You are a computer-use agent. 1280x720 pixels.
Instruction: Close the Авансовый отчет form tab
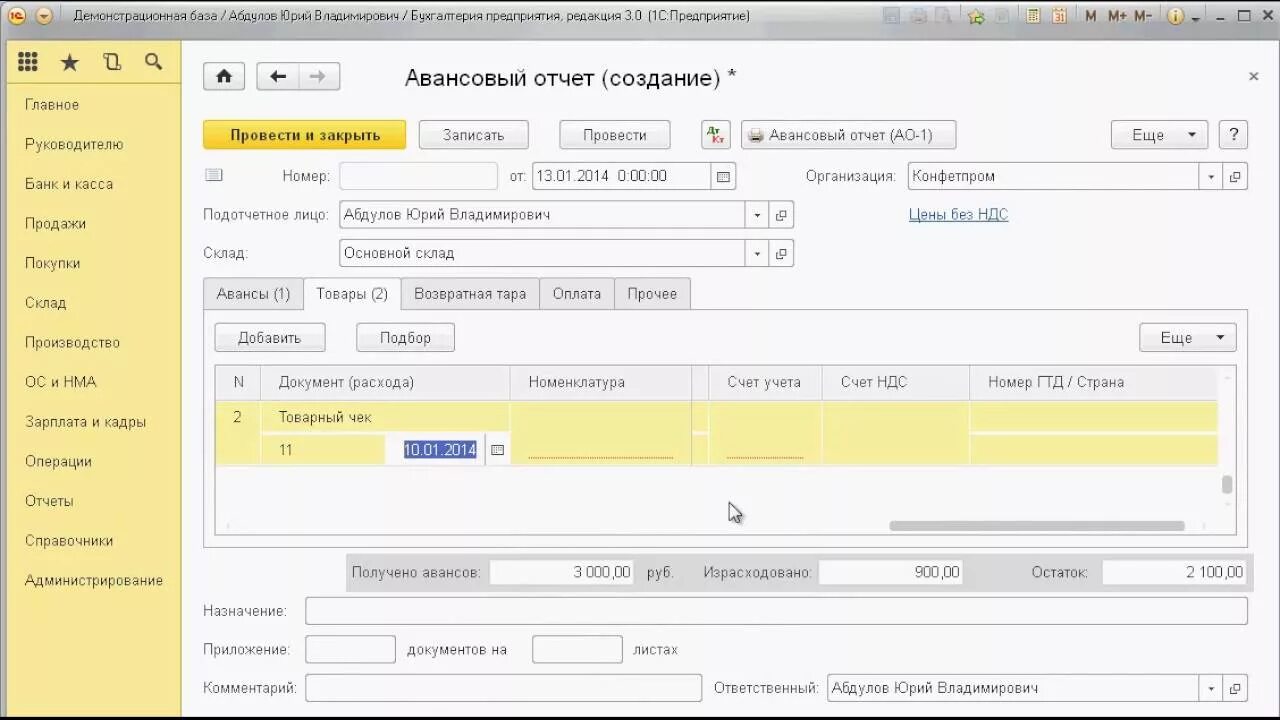point(1254,76)
